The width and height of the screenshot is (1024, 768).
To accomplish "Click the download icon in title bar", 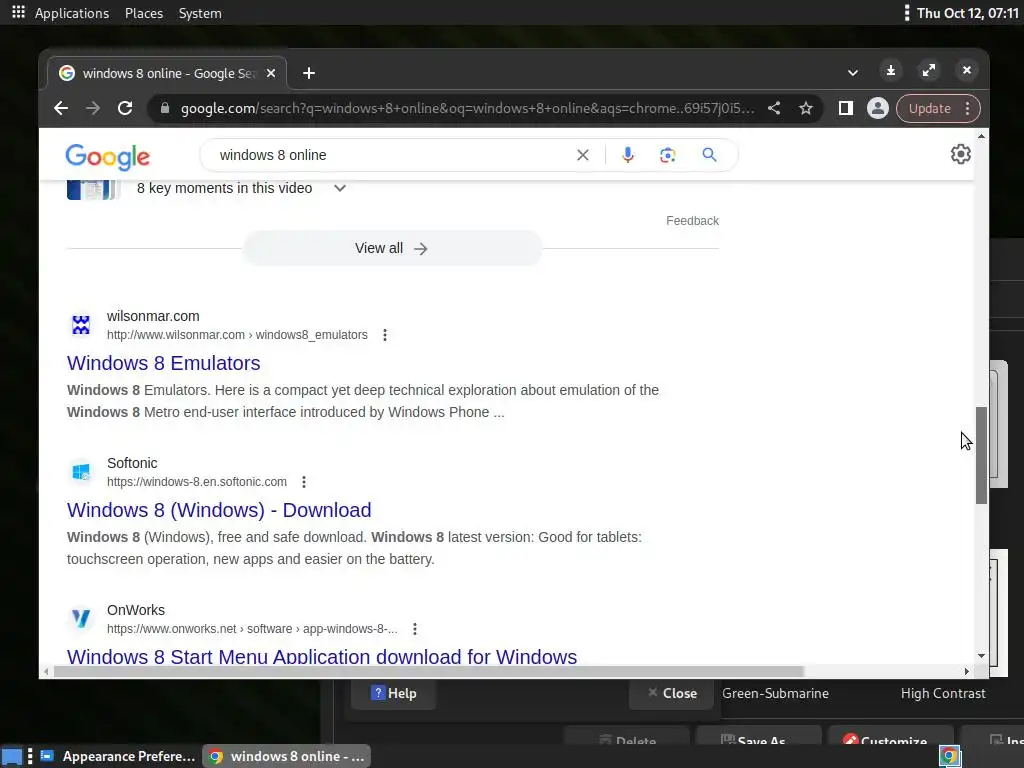I will [x=891, y=71].
